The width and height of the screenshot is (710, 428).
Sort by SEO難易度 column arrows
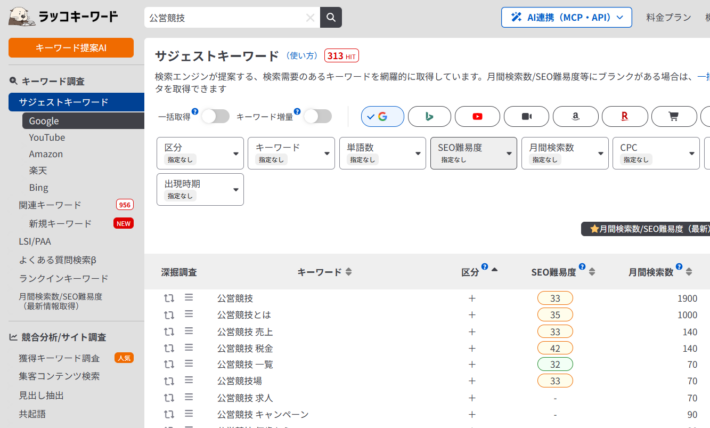[x=592, y=272]
